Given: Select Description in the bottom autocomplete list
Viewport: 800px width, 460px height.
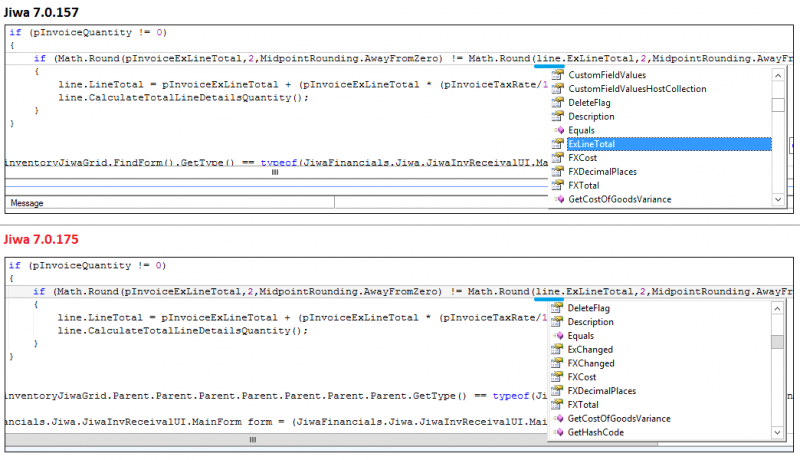Looking at the screenshot, I should (x=590, y=322).
